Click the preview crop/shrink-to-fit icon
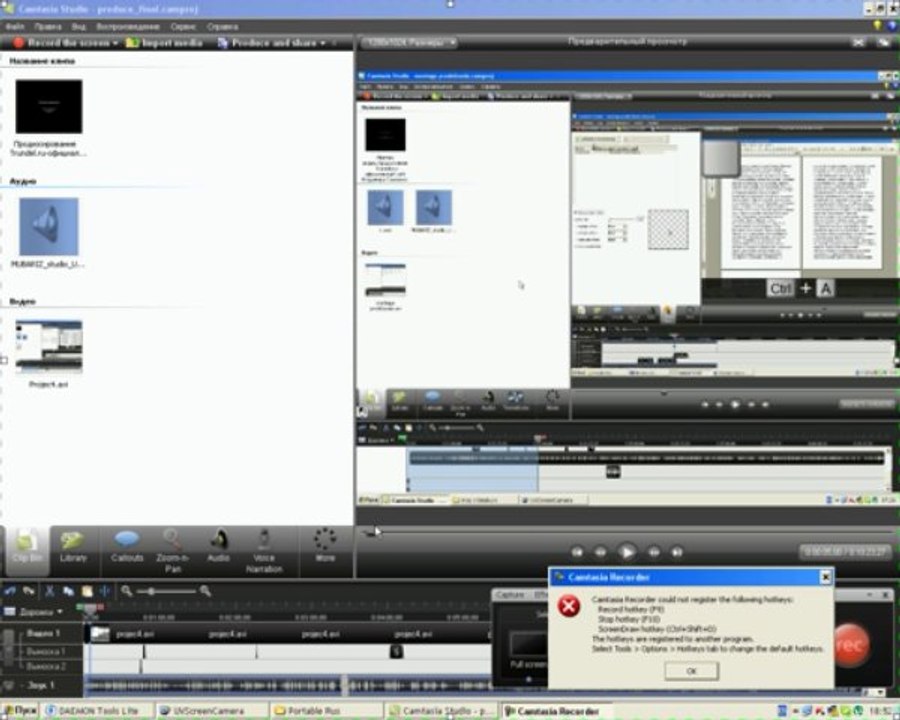The width and height of the screenshot is (900, 720). tap(858, 42)
